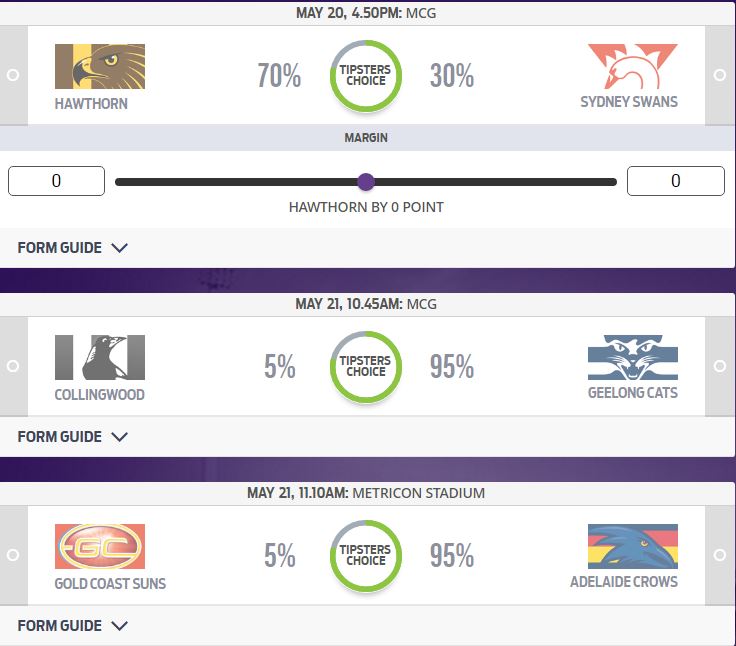Click the margin slider handle
Viewport: 736px width, 646px height.
[x=366, y=182]
